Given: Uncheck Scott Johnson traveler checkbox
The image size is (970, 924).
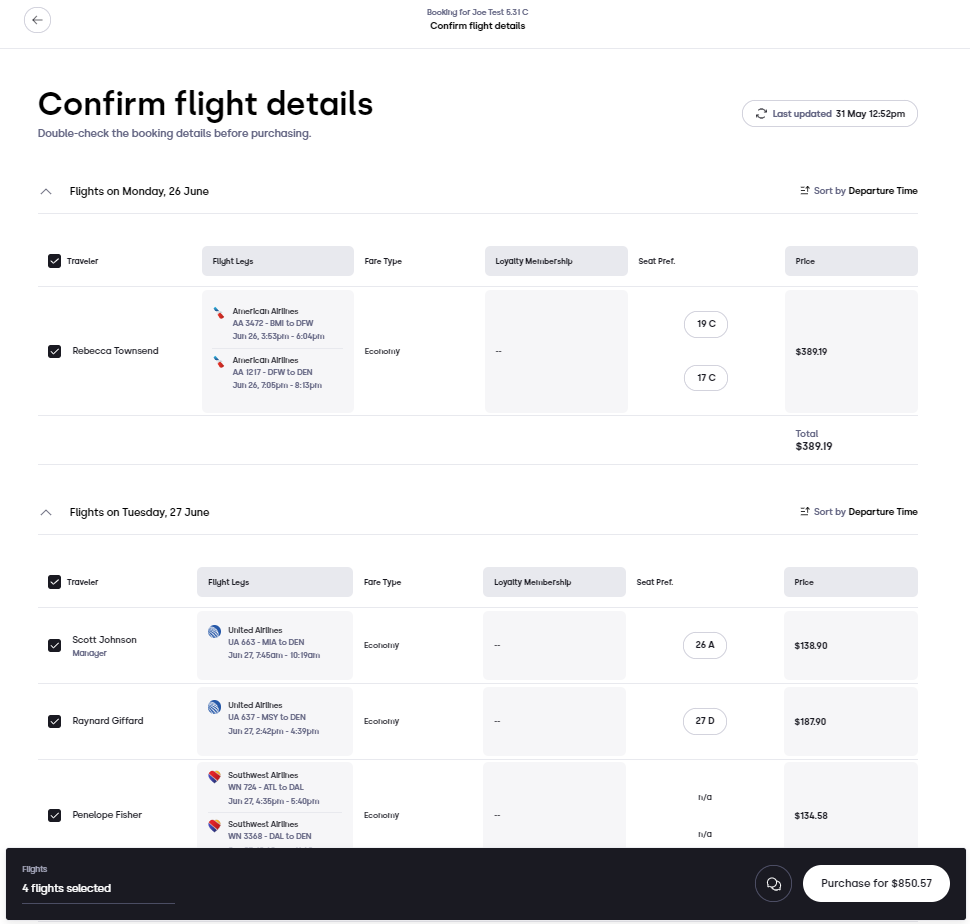Looking at the screenshot, I should (x=54, y=646).
